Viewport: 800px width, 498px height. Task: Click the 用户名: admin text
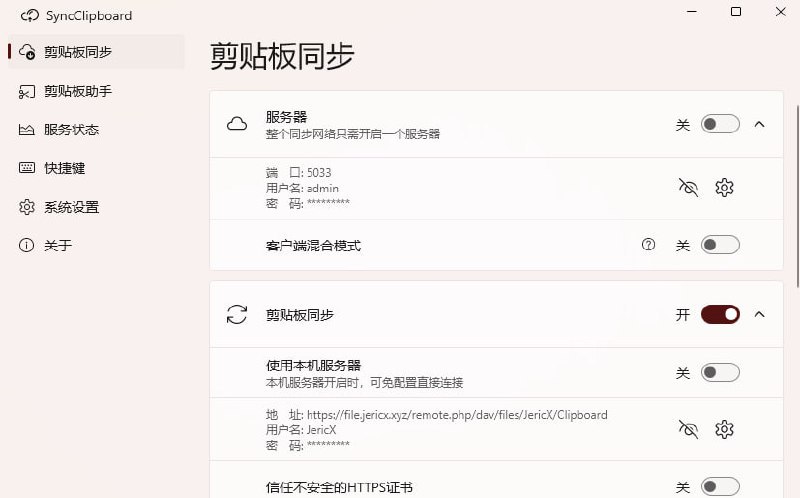pyautogui.click(x=302, y=188)
